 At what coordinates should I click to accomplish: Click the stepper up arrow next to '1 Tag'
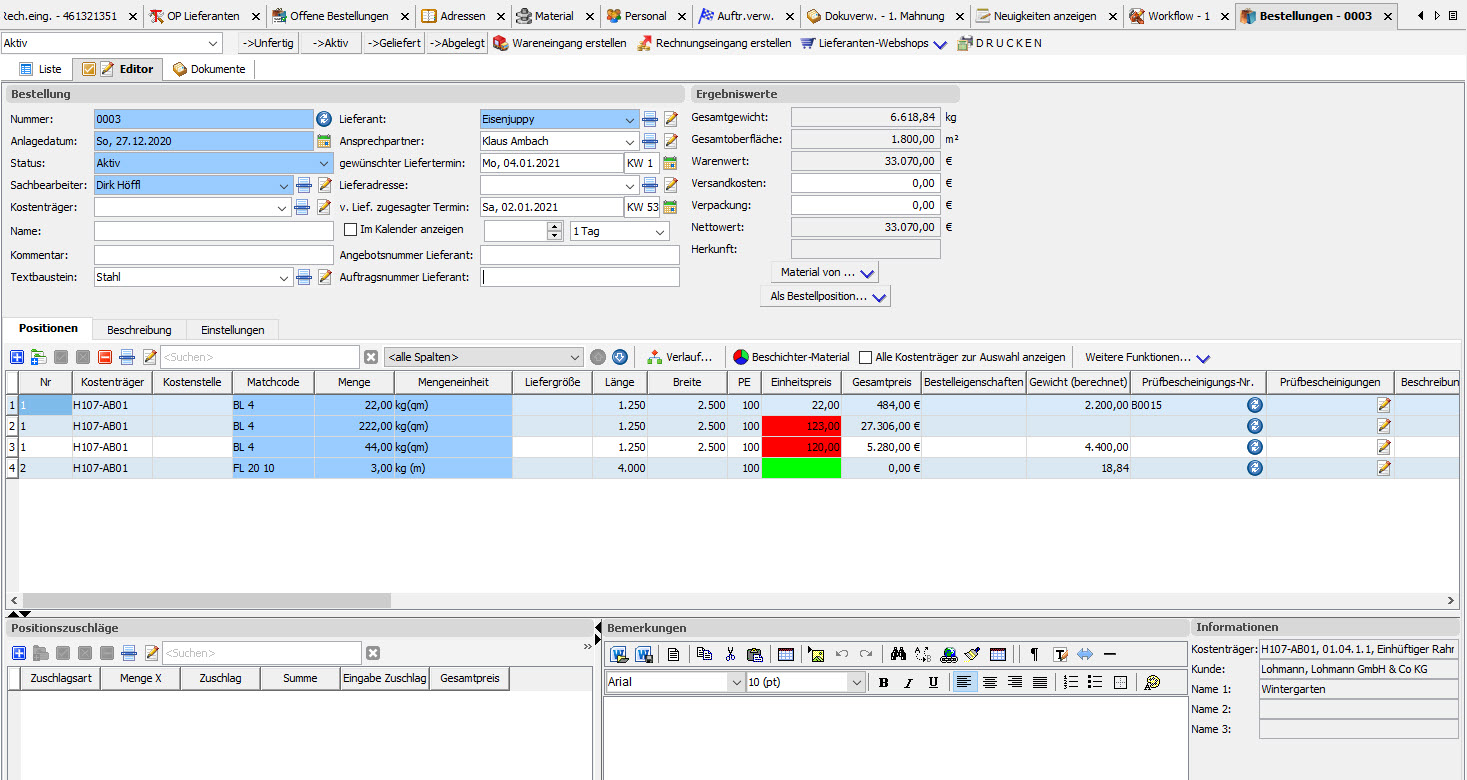[x=556, y=226]
